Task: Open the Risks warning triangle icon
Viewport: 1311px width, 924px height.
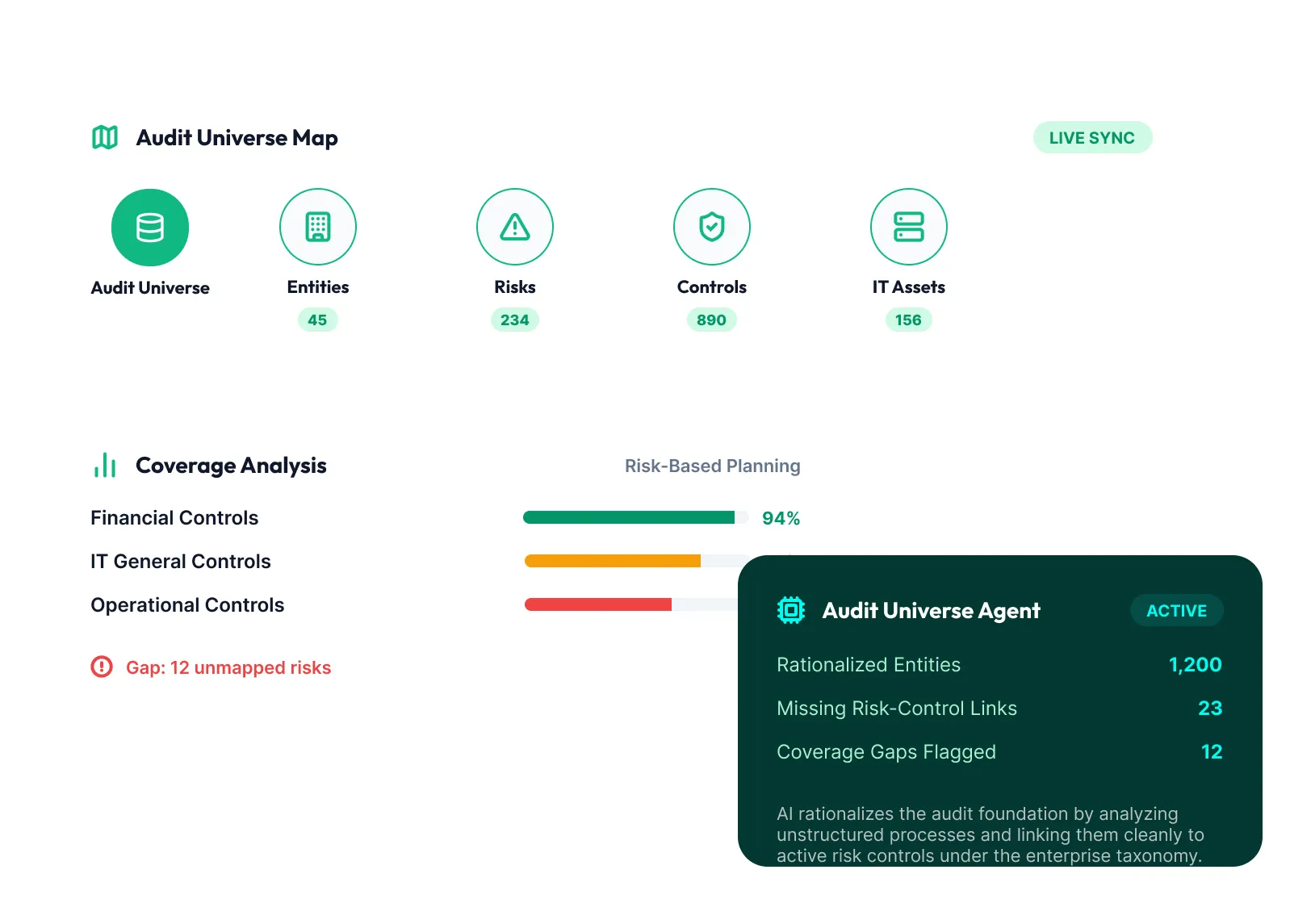Action: tap(515, 227)
